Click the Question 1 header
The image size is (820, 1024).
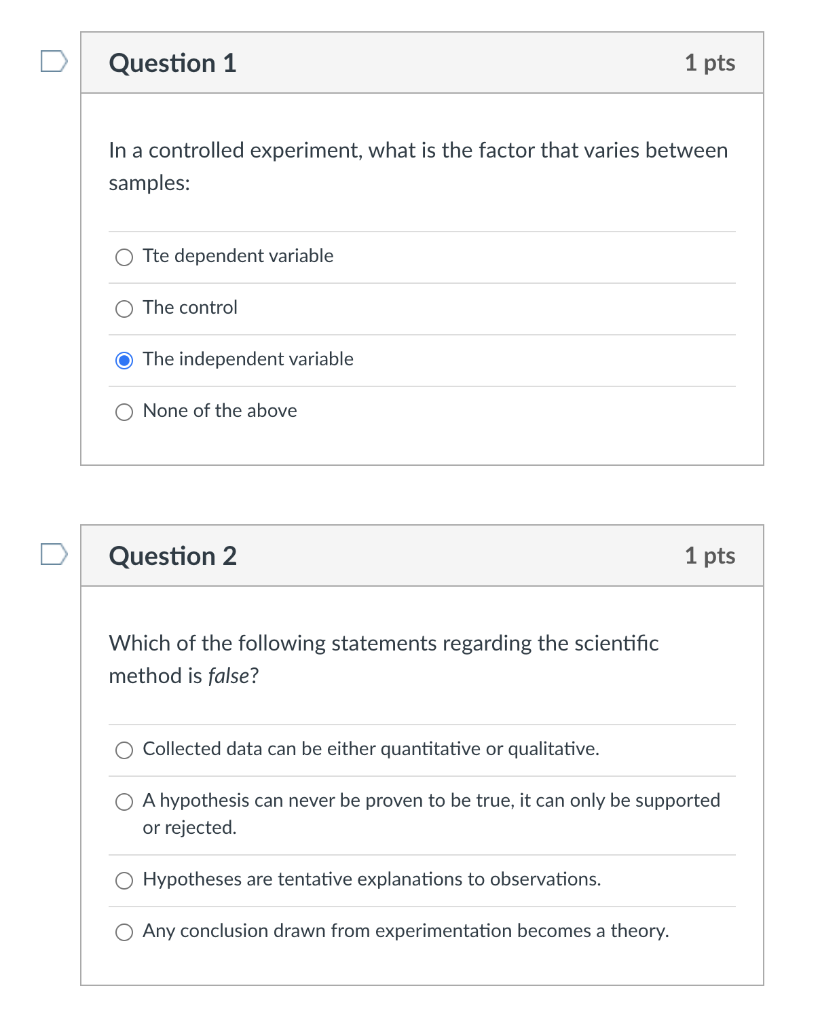[172, 62]
